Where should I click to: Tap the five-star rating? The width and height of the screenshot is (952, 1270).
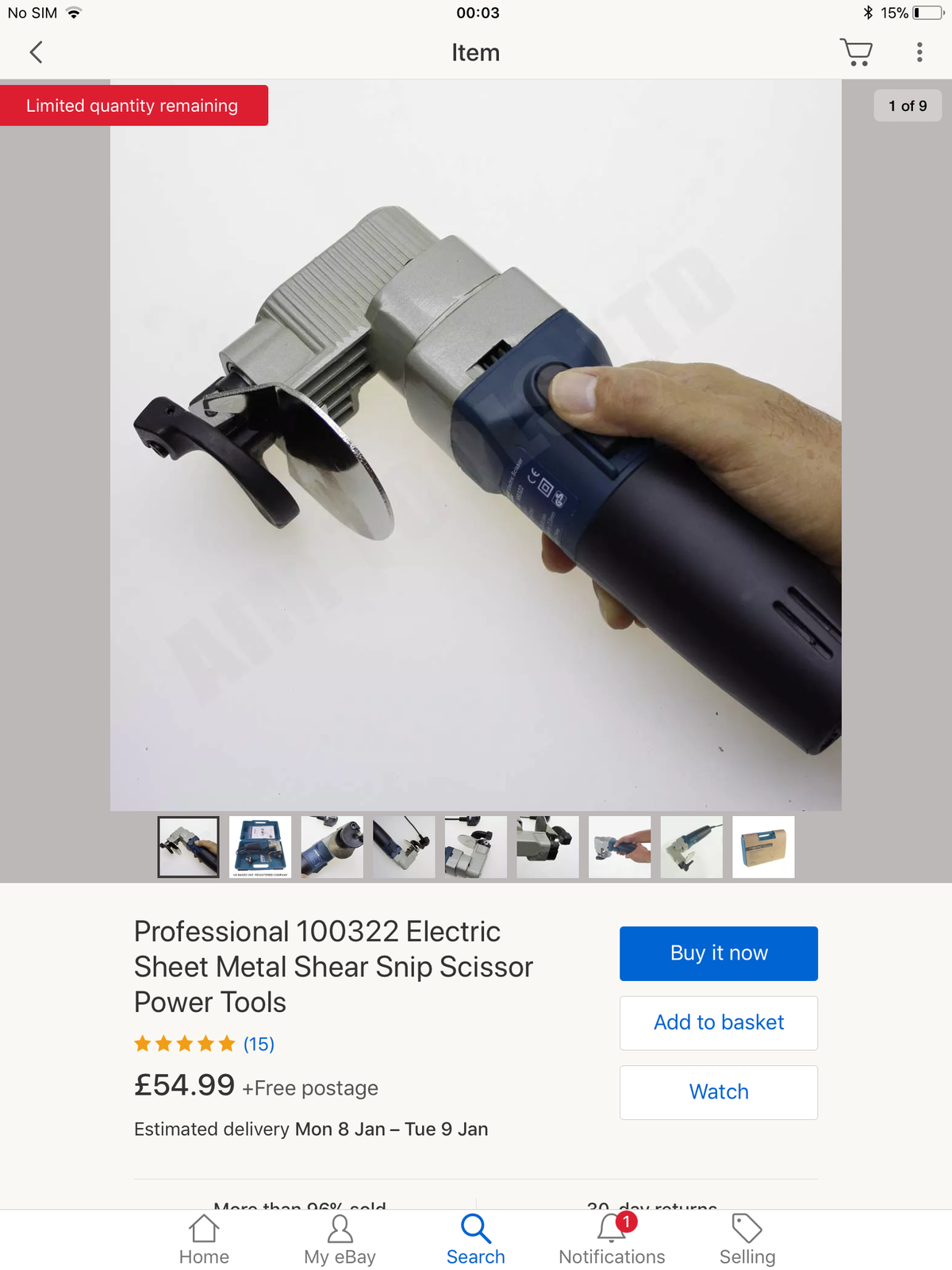(x=185, y=1044)
